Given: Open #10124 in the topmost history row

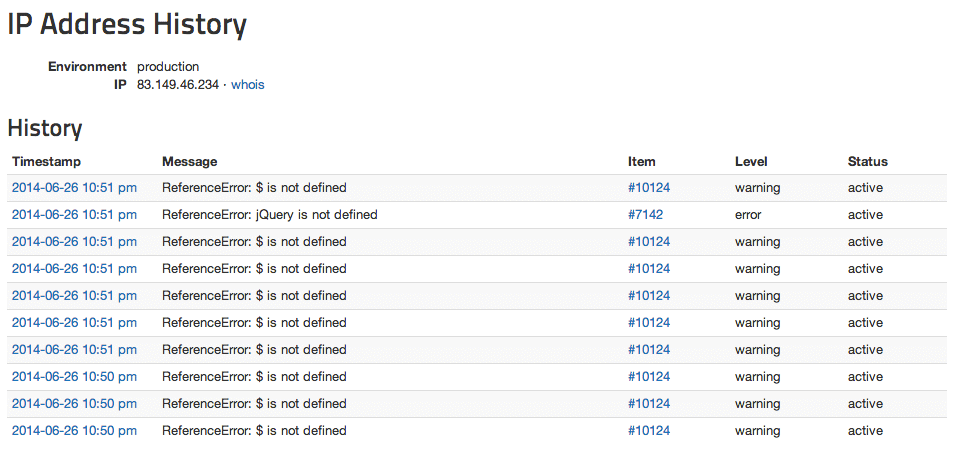Looking at the screenshot, I should click(x=649, y=187).
